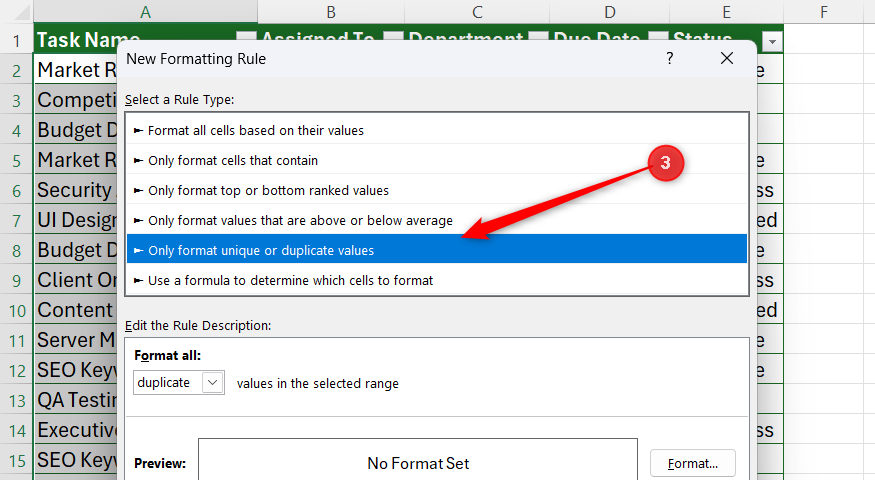Click the 'Security' cell in row 6
The width and height of the screenshot is (875, 480).
tap(76, 190)
